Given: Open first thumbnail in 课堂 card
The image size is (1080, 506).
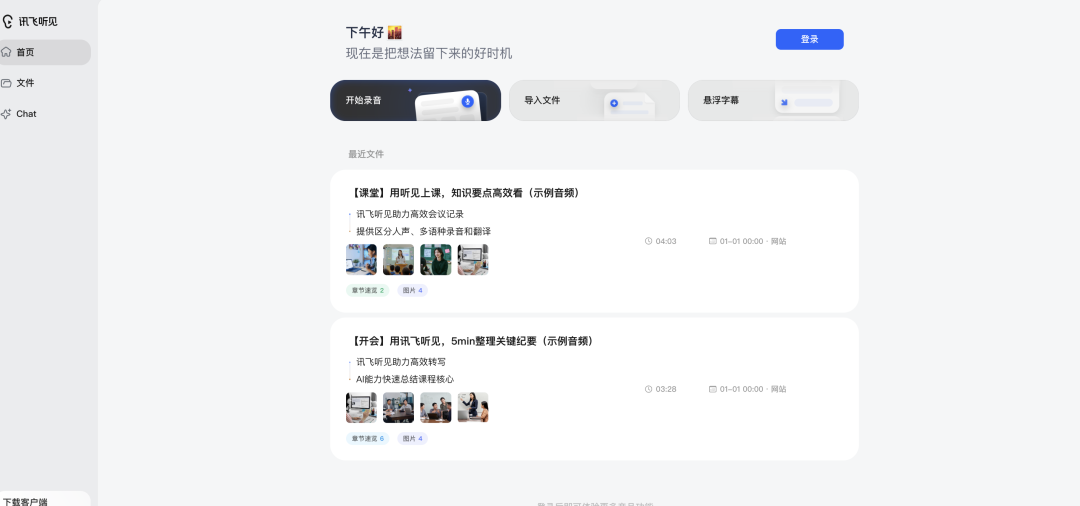Looking at the screenshot, I should tap(362, 260).
